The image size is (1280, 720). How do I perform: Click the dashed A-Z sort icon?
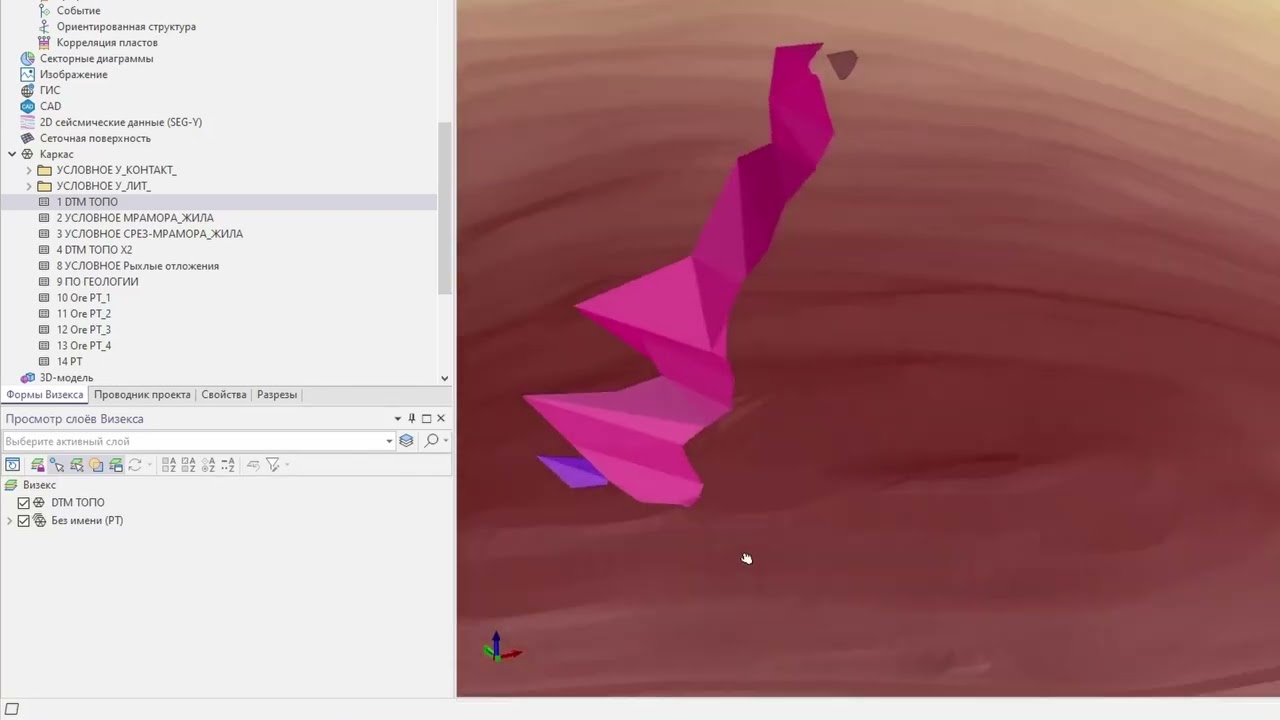tap(228, 465)
